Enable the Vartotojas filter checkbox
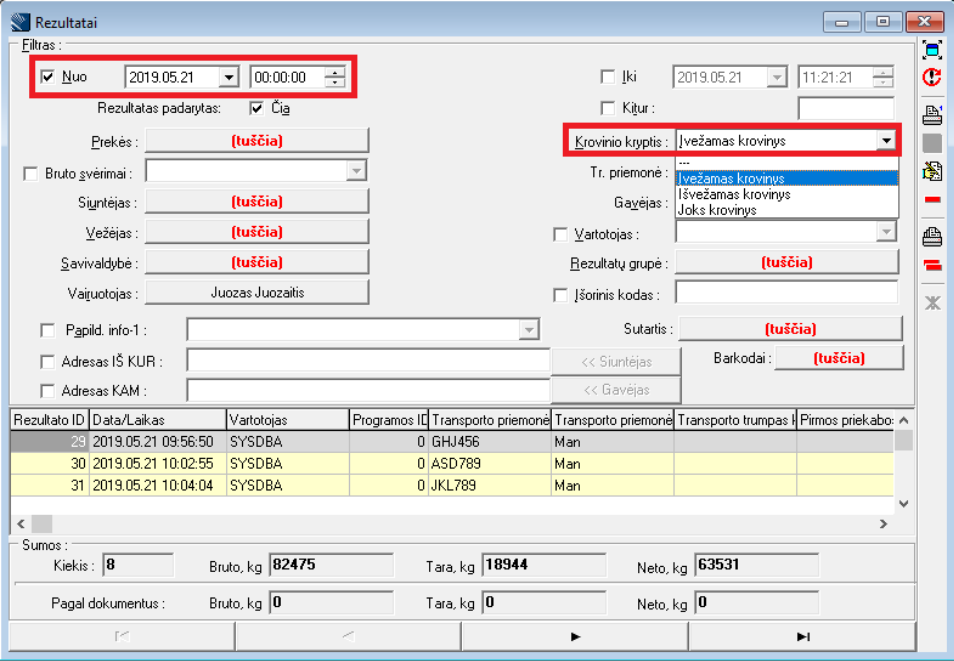The height and width of the screenshot is (661, 954). click(561, 235)
